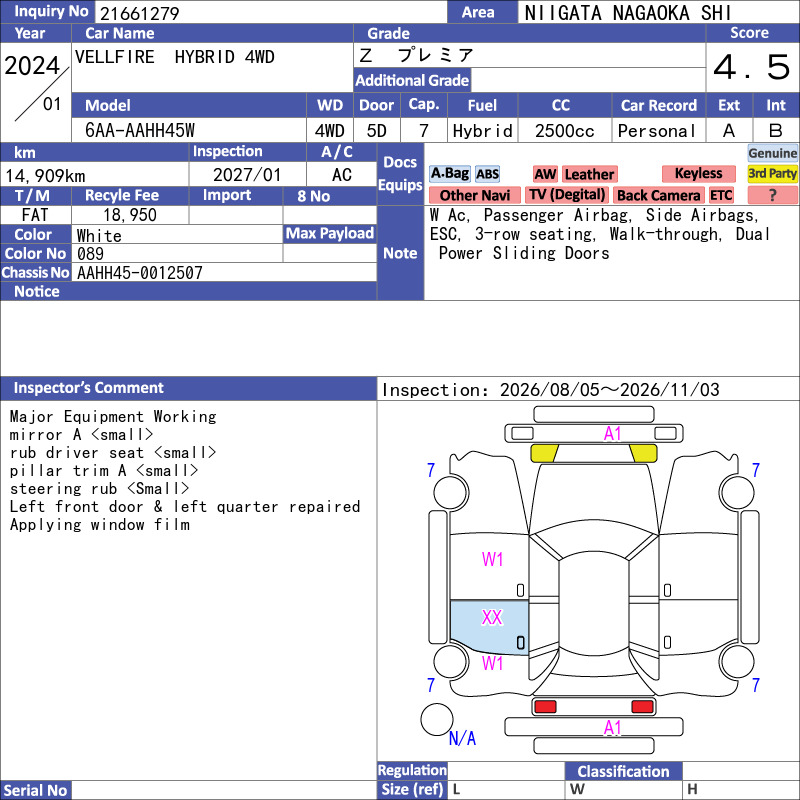800x800 pixels.
Task: Click the A-Bag equipment badge
Action: click(449, 173)
